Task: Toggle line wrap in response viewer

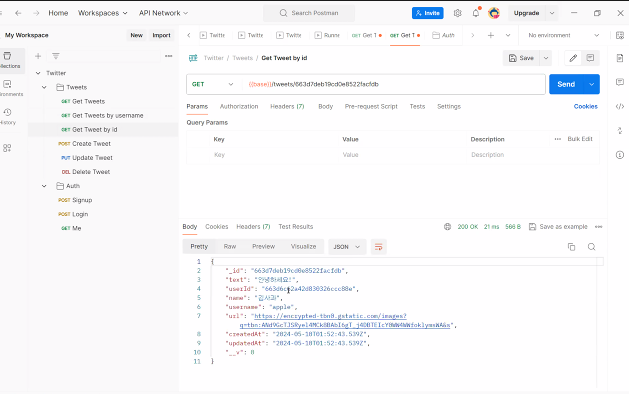Action: pos(378,247)
